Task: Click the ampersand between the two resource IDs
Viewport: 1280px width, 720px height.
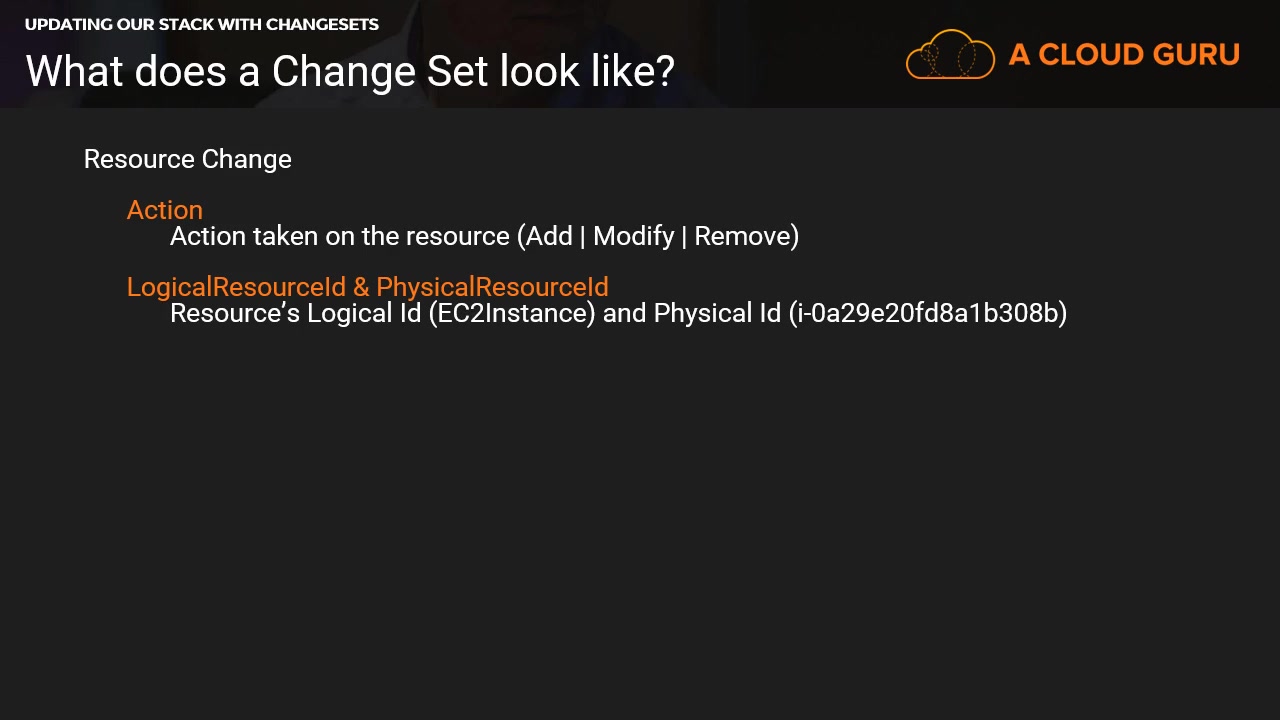Action: click(x=361, y=287)
